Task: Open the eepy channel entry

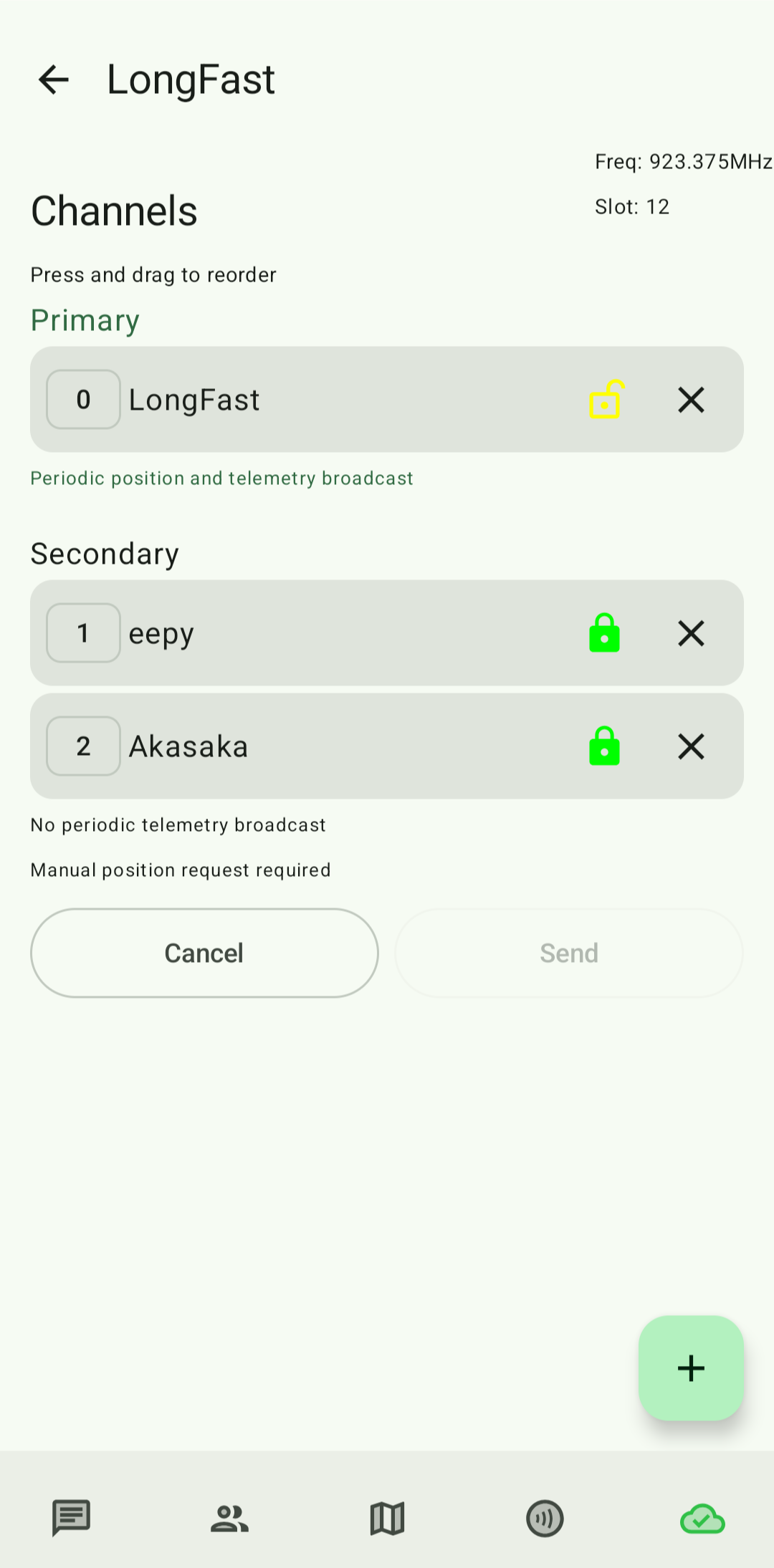Action: (387, 633)
